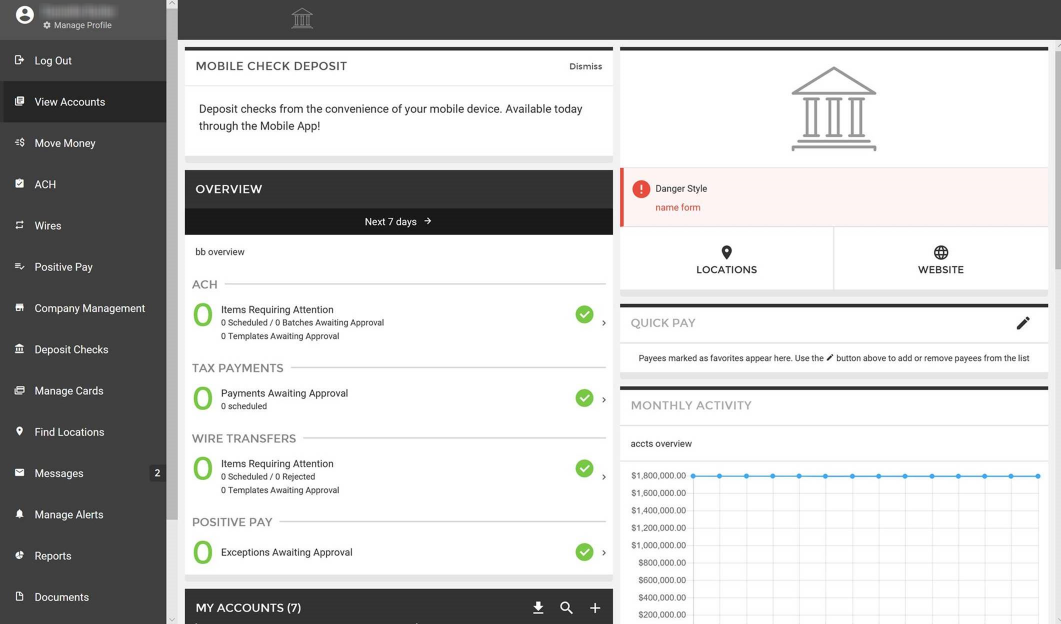This screenshot has height=624, width=1061.
Task: Click the download icon in My Accounts header
Action: point(538,608)
